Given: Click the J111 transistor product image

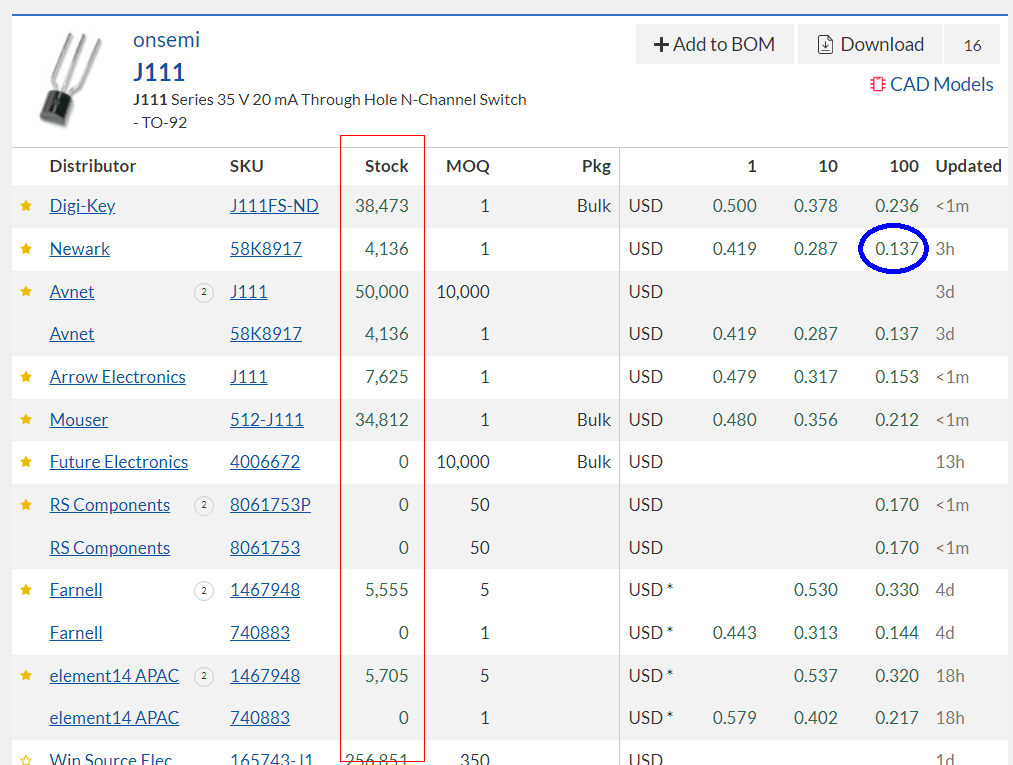Looking at the screenshot, I should point(71,79).
